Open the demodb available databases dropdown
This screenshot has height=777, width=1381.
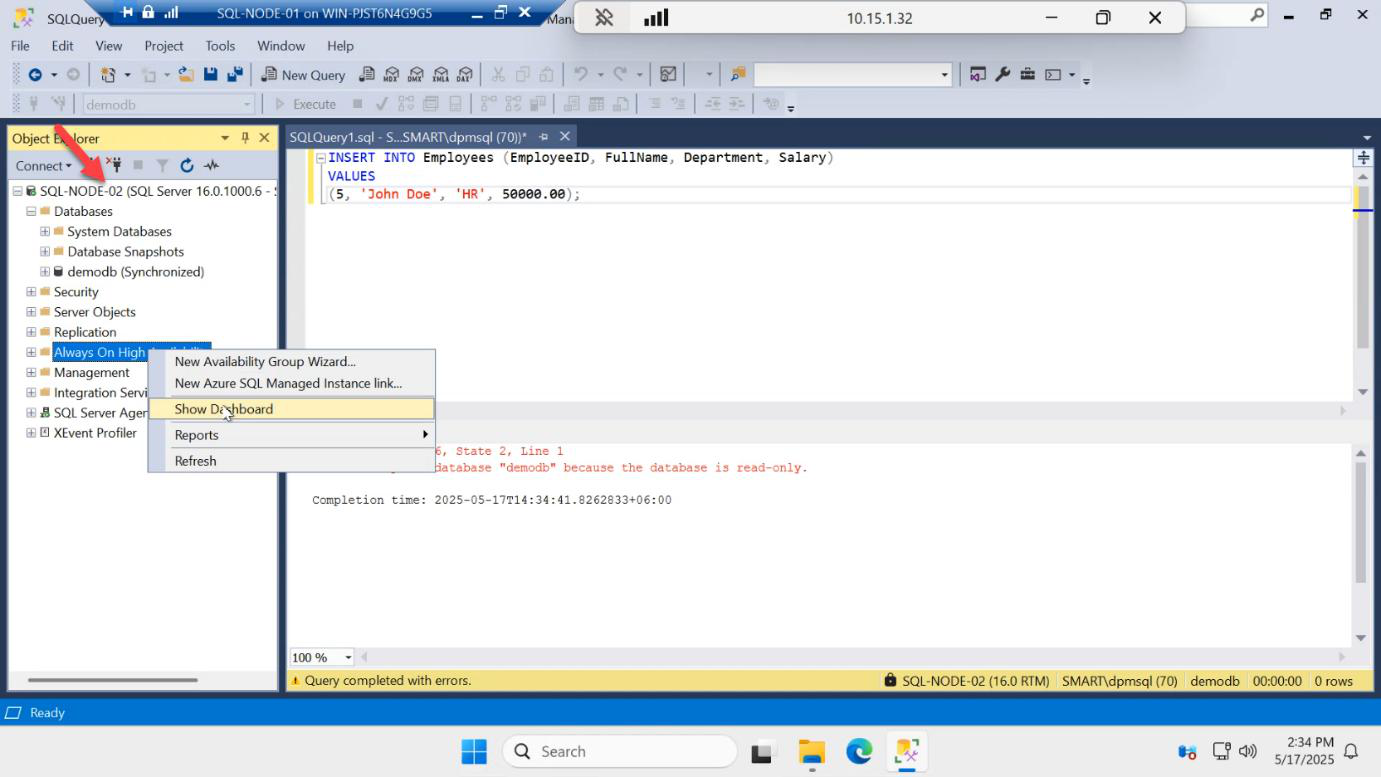click(247, 104)
